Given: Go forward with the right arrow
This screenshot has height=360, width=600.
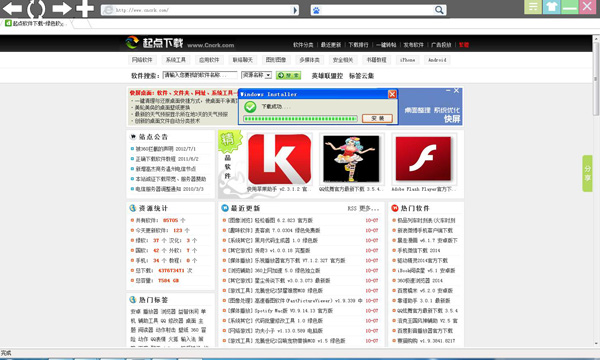Looking at the screenshot, I should (x=62, y=8).
